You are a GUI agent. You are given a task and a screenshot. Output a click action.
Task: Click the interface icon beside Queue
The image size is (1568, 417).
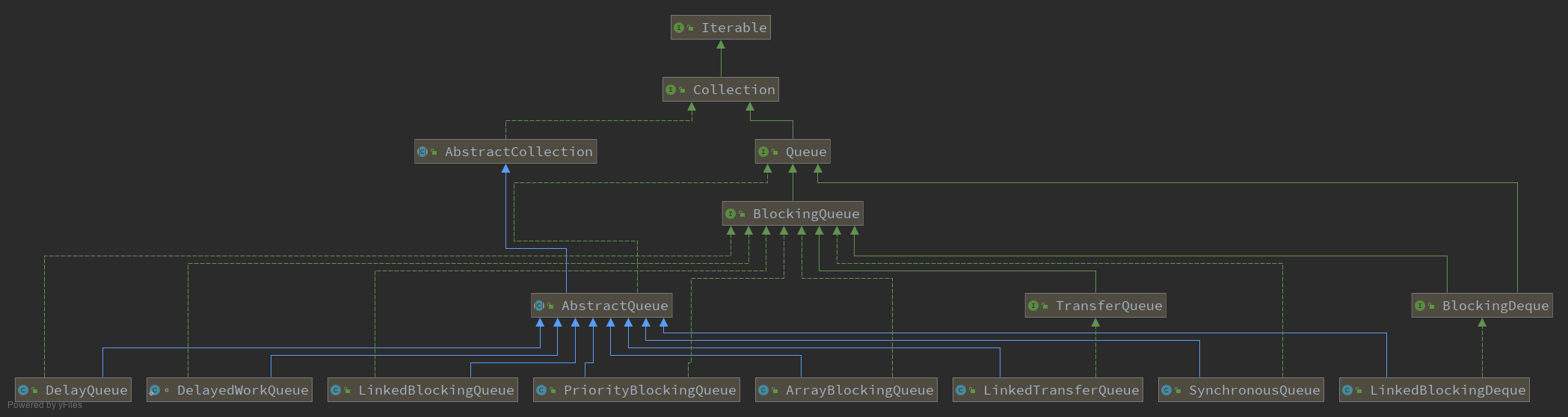tap(763, 152)
